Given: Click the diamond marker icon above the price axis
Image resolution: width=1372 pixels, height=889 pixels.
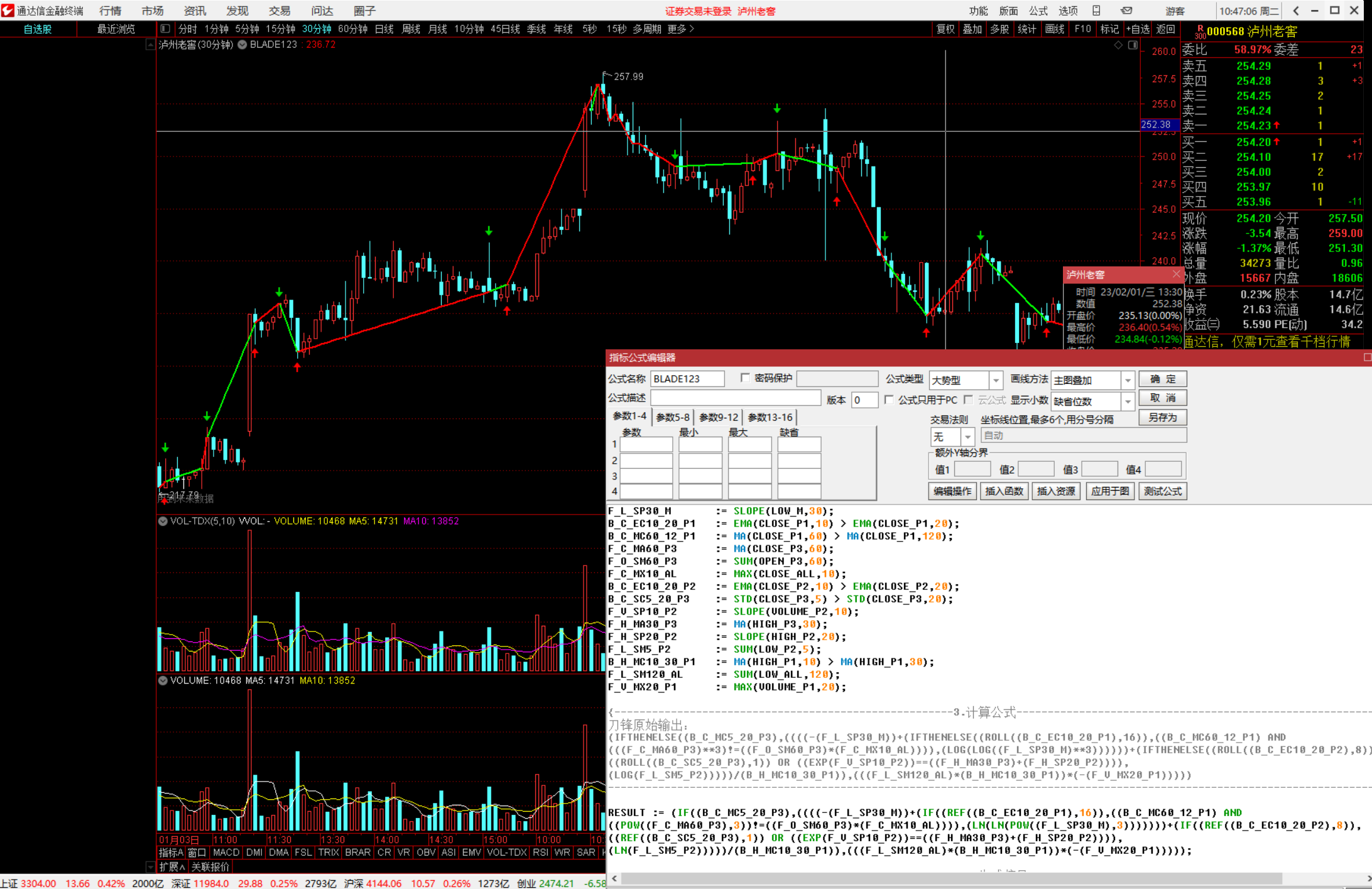Looking at the screenshot, I should 1118,45.
